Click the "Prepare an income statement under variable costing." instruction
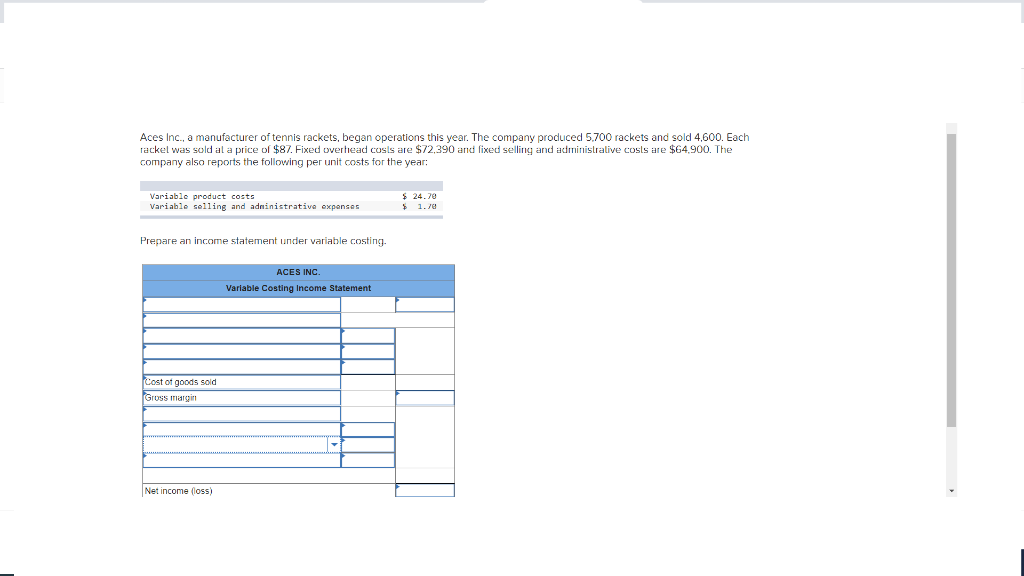The width and height of the screenshot is (1024, 576). 263,241
